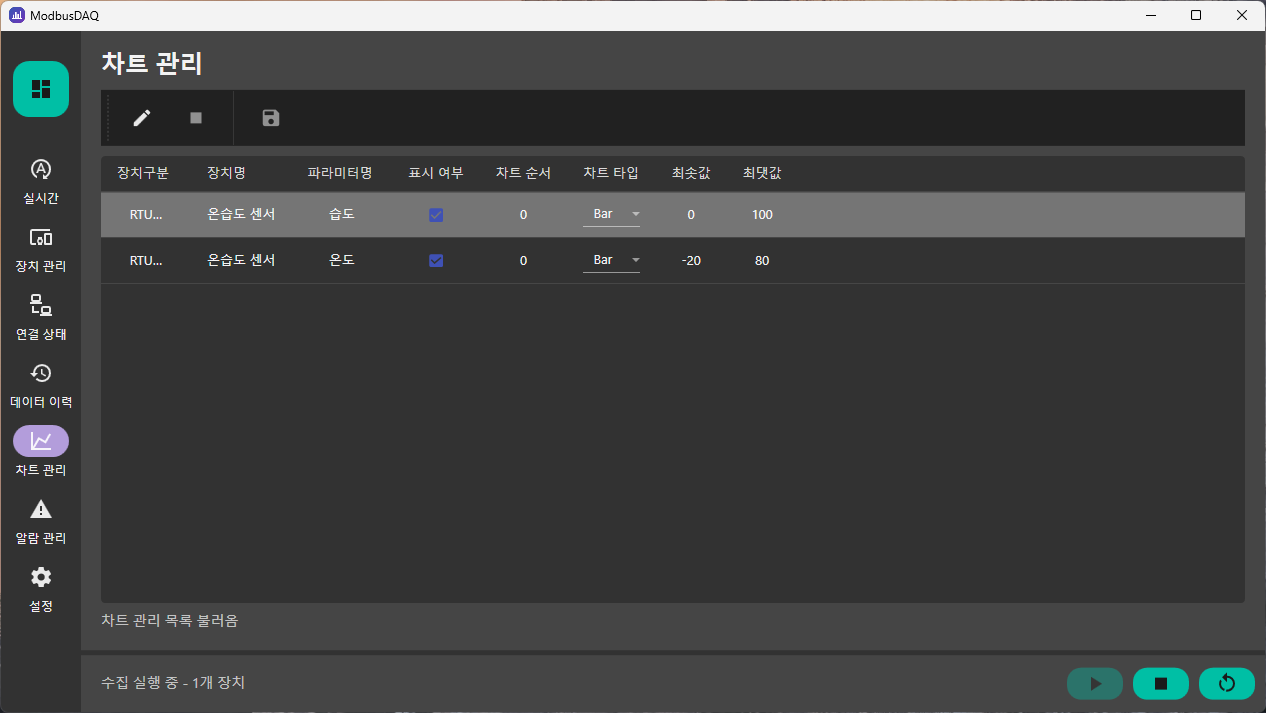Open the 실시간 real-time view
The width and height of the screenshot is (1266, 713).
pyautogui.click(x=41, y=181)
